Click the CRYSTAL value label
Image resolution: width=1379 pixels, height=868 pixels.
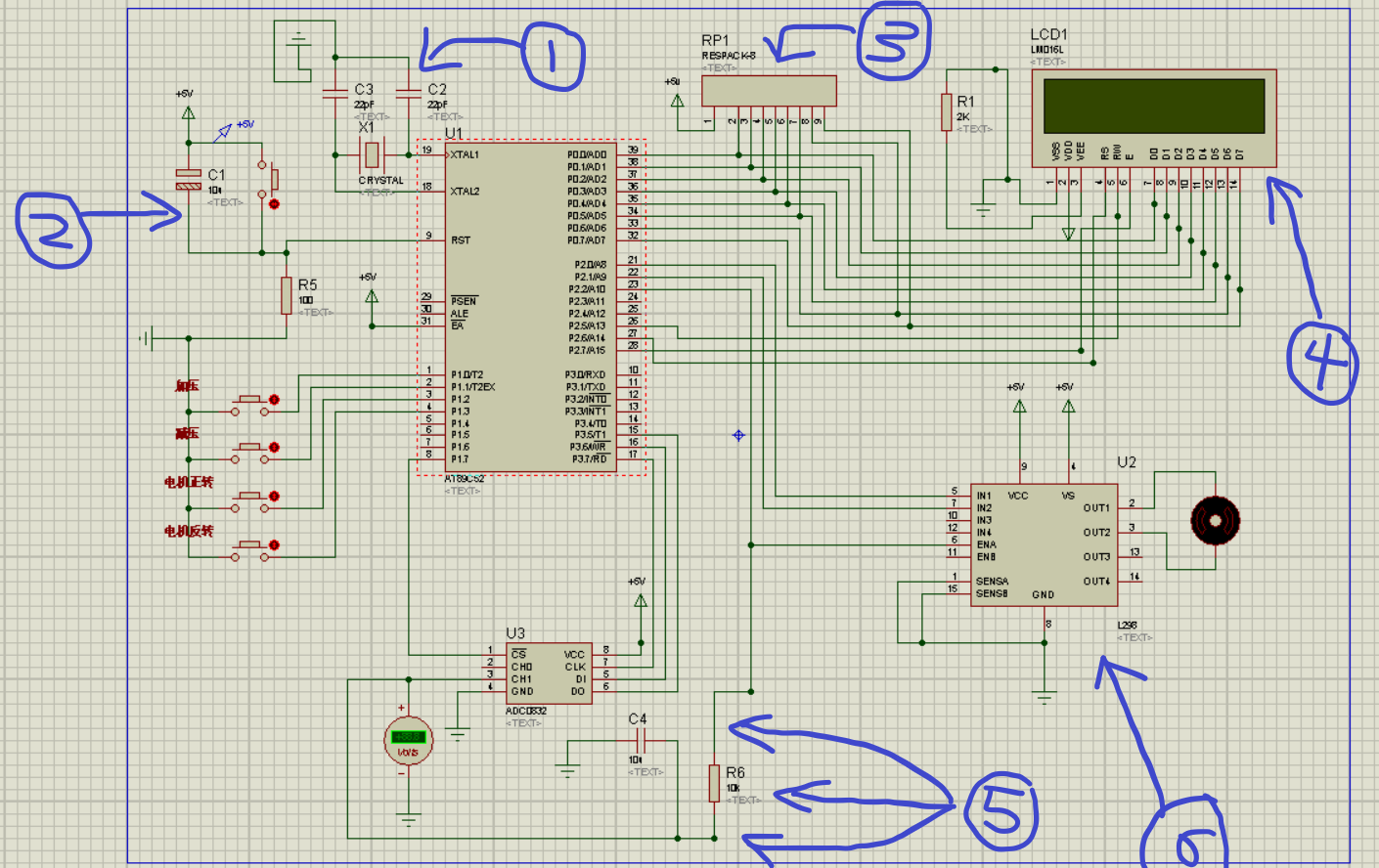pos(381,181)
